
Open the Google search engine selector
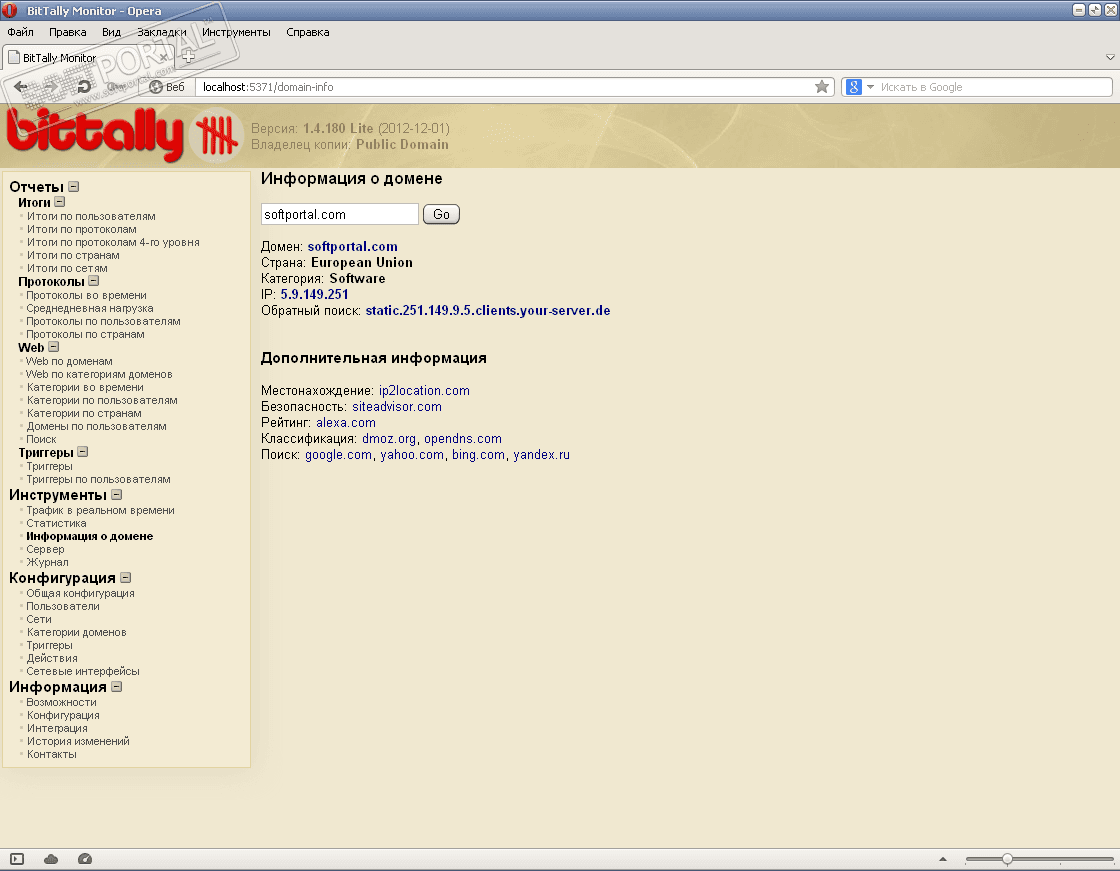point(860,87)
